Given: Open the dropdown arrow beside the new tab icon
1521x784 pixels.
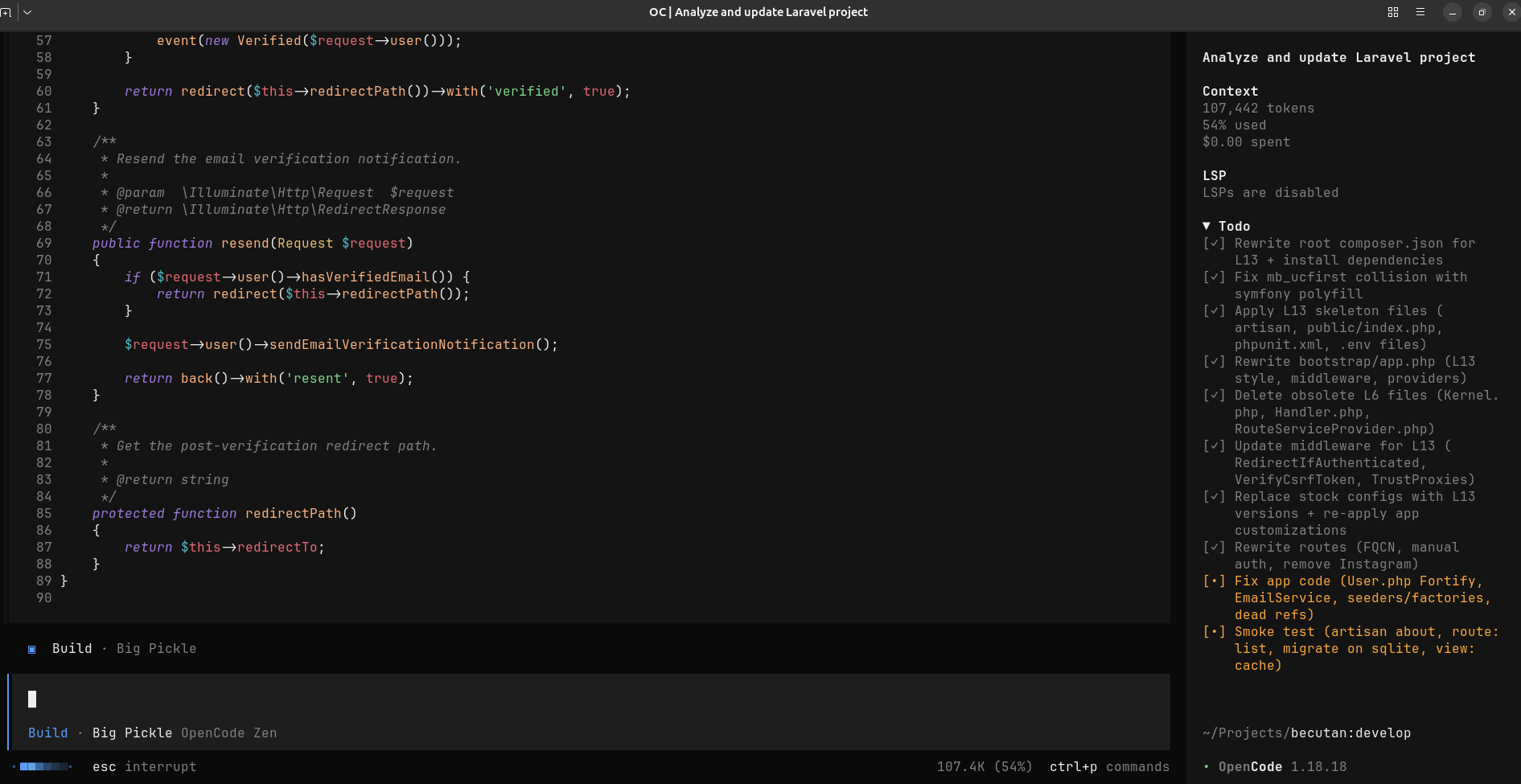Looking at the screenshot, I should (27, 12).
